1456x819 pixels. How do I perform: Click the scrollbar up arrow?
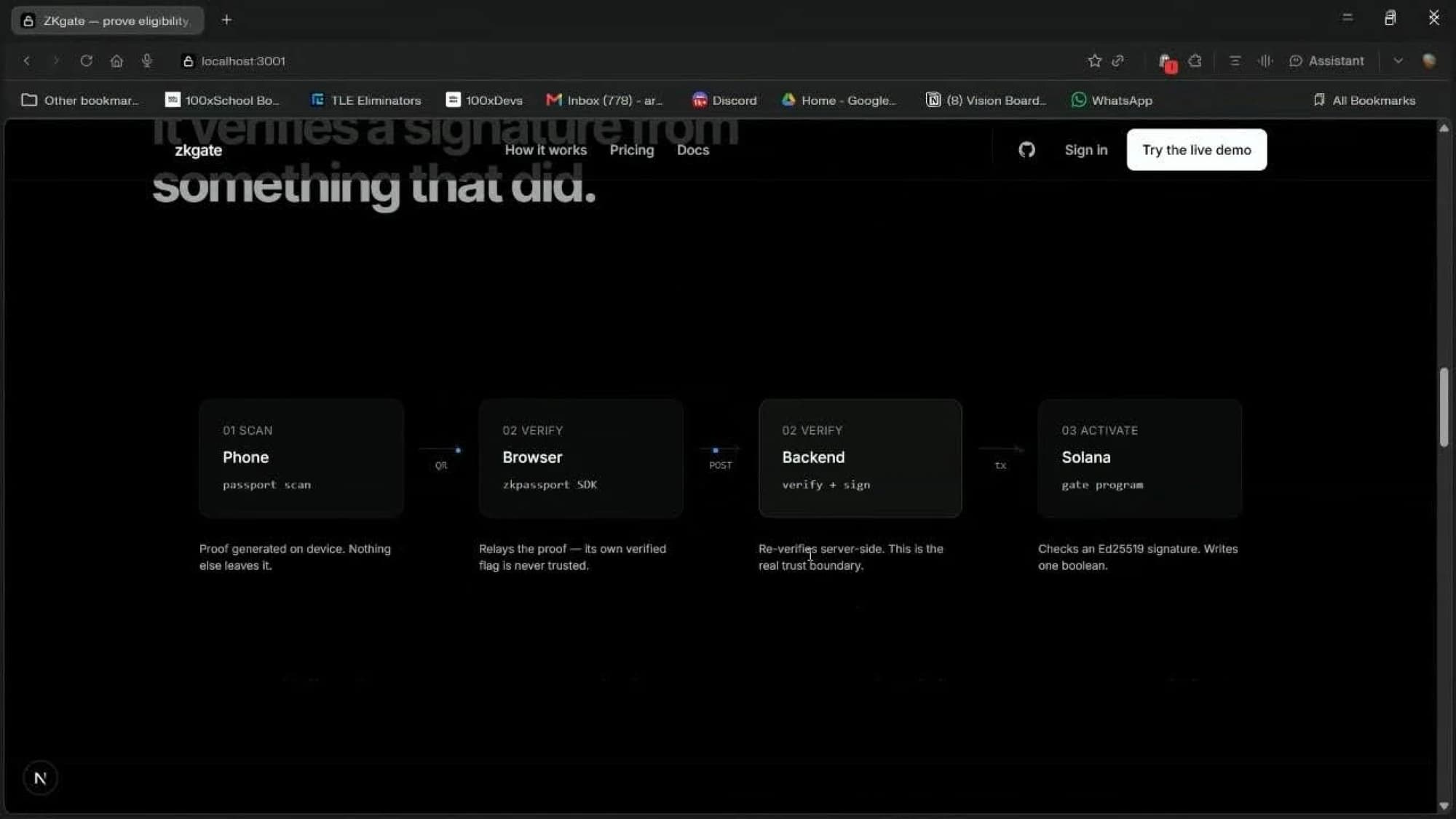[1444, 128]
